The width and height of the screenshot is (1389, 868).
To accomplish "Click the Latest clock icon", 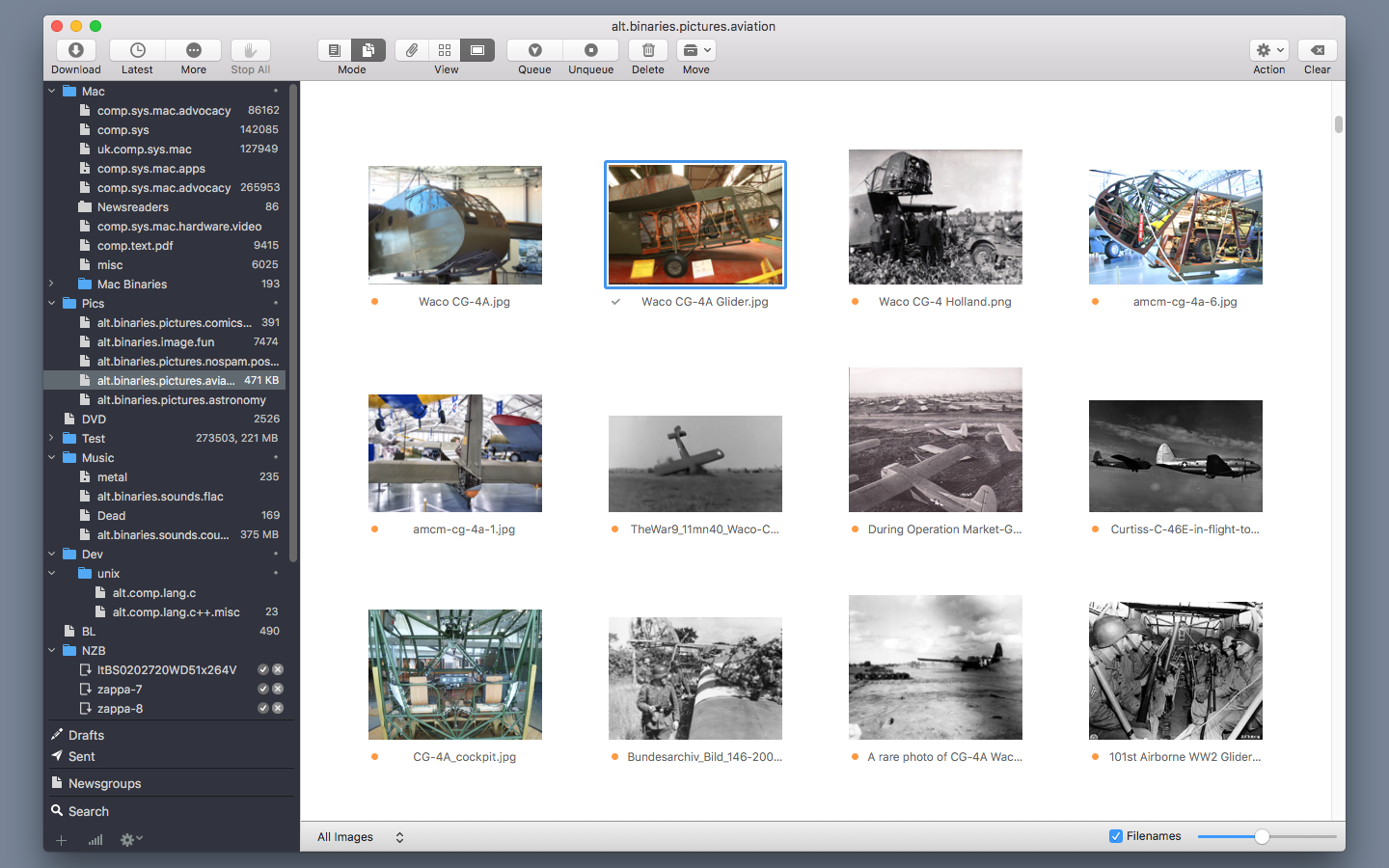I will pyautogui.click(x=138, y=50).
